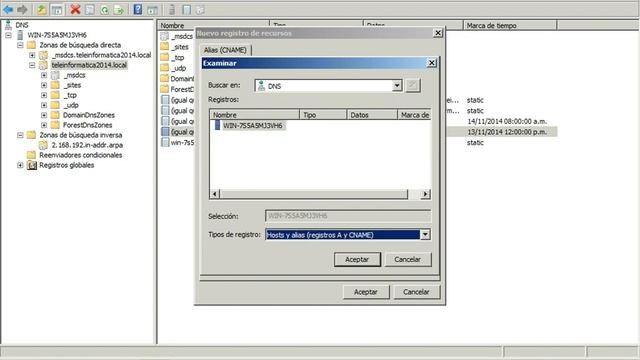This screenshot has height=360, width=640.
Task: Sort Examinar list by Datos column
Action: click(372, 115)
